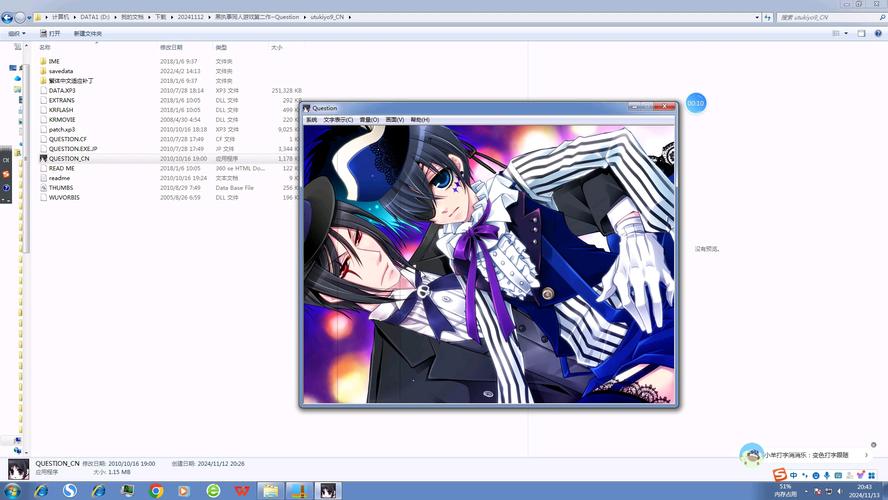The height and width of the screenshot is (500, 888).
Task: Click the volume speaker tray icon
Action: [840, 491]
